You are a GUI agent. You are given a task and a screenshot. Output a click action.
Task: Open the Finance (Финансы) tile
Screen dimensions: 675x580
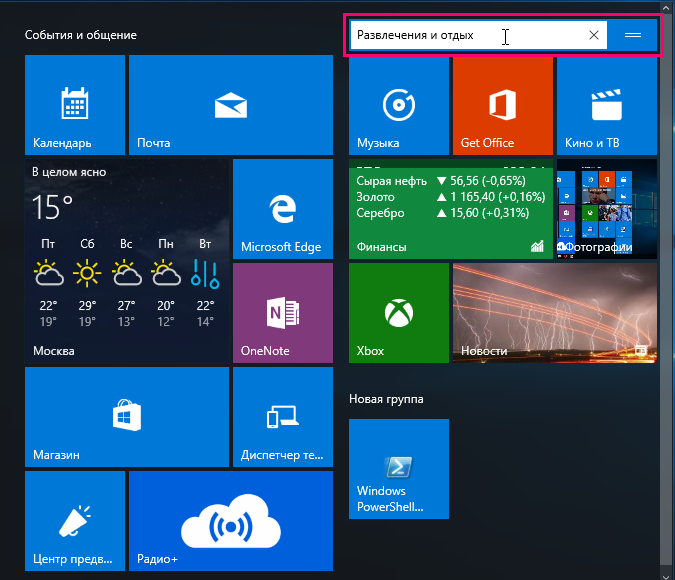pyautogui.click(x=450, y=208)
